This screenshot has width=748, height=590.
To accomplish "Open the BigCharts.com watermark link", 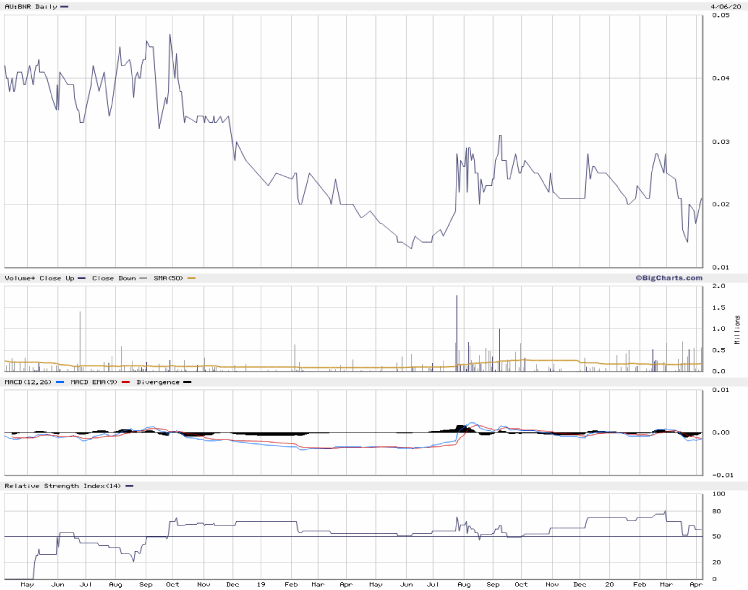I will coord(669,278).
